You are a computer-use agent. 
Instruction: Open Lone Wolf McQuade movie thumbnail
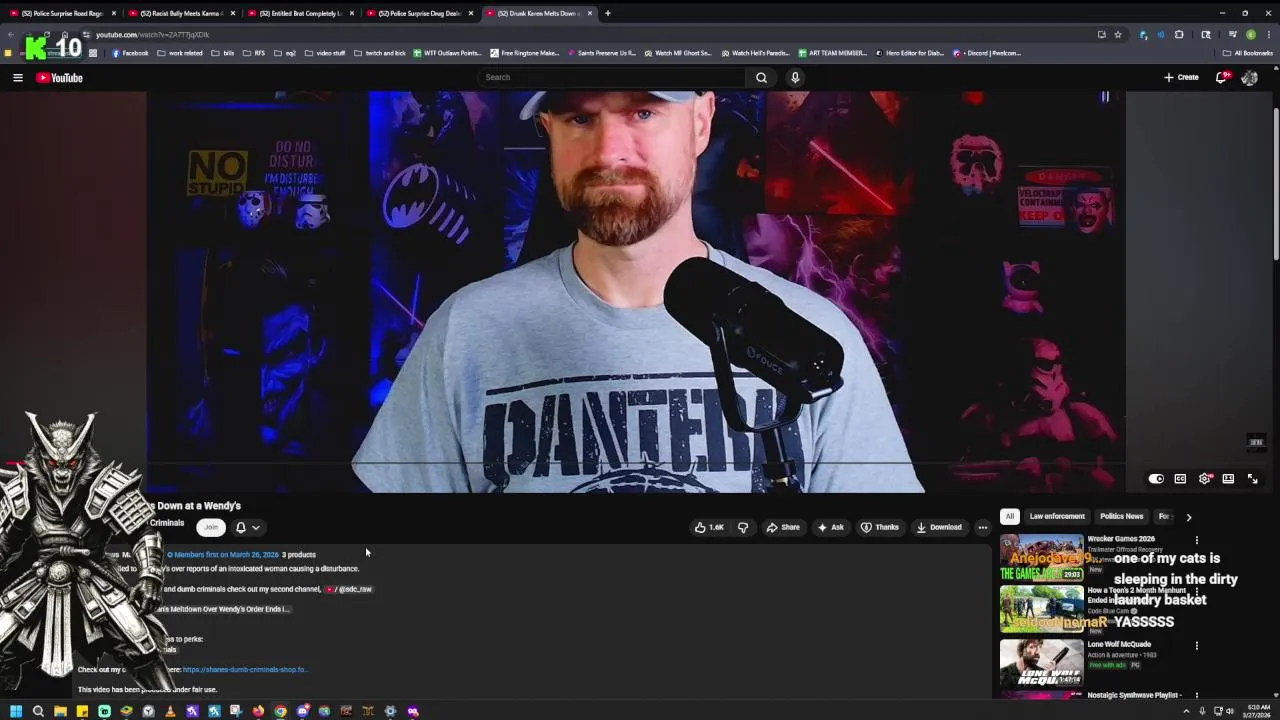coord(1041,661)
